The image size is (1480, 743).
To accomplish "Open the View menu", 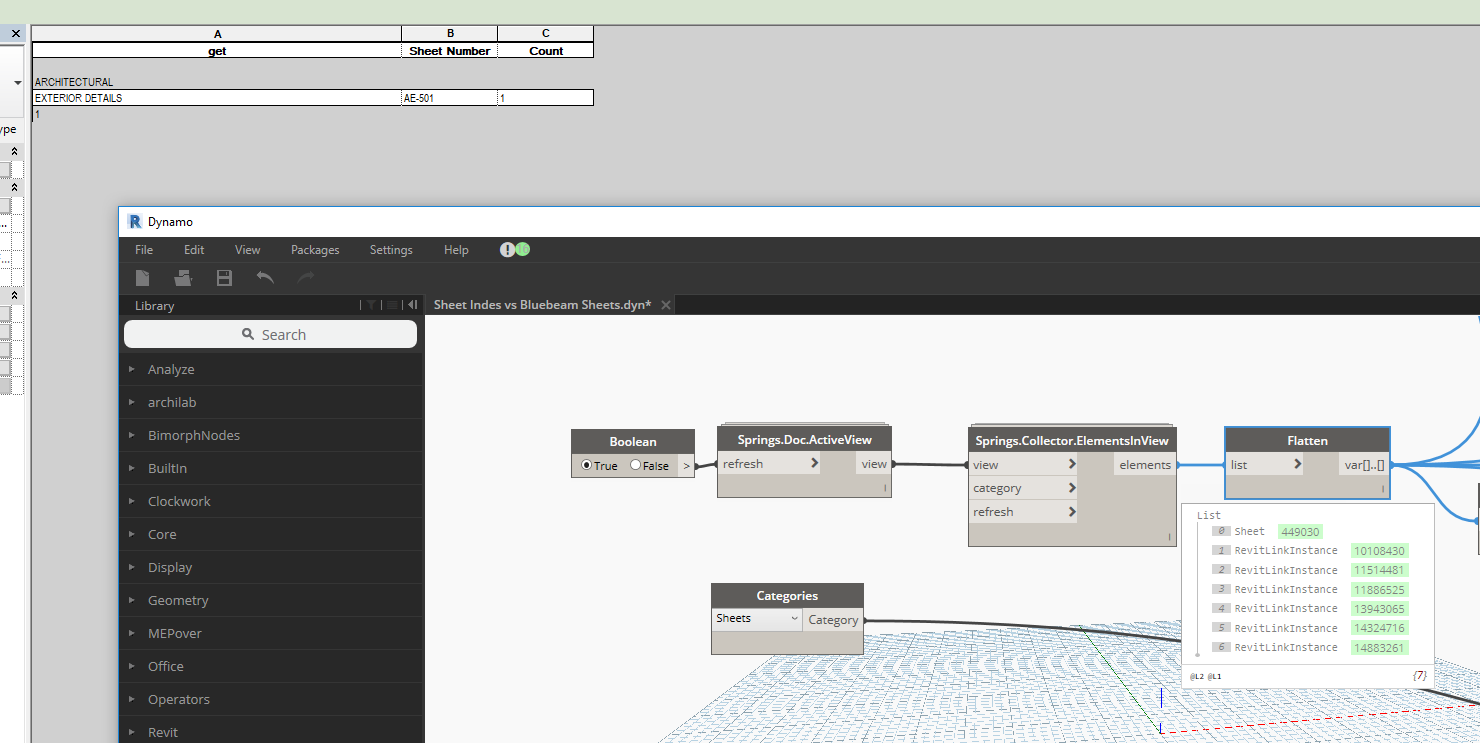I will pyautogui.click(x=247, y=250).
